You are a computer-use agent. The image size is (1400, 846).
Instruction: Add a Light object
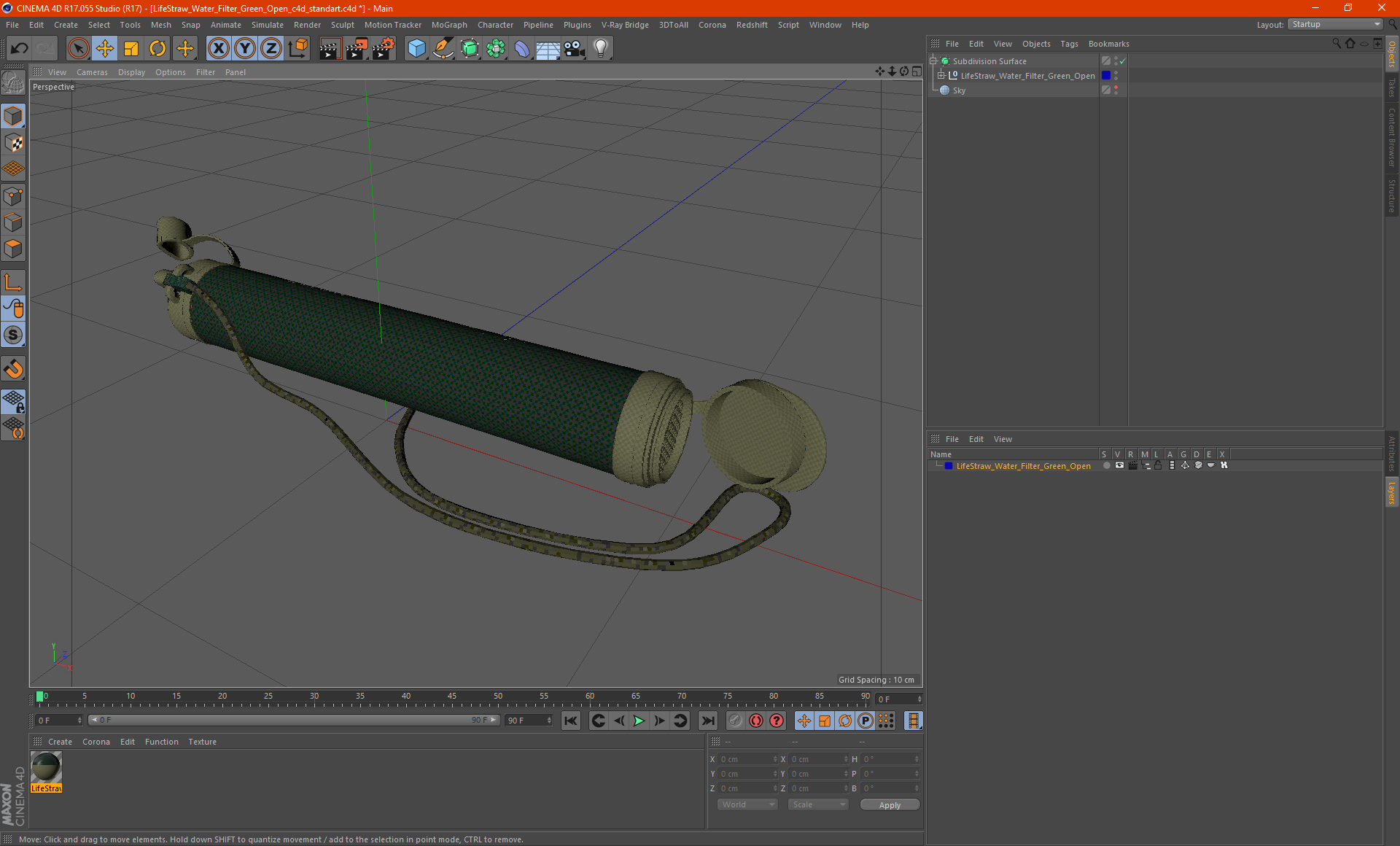click(x=601, y=49)
